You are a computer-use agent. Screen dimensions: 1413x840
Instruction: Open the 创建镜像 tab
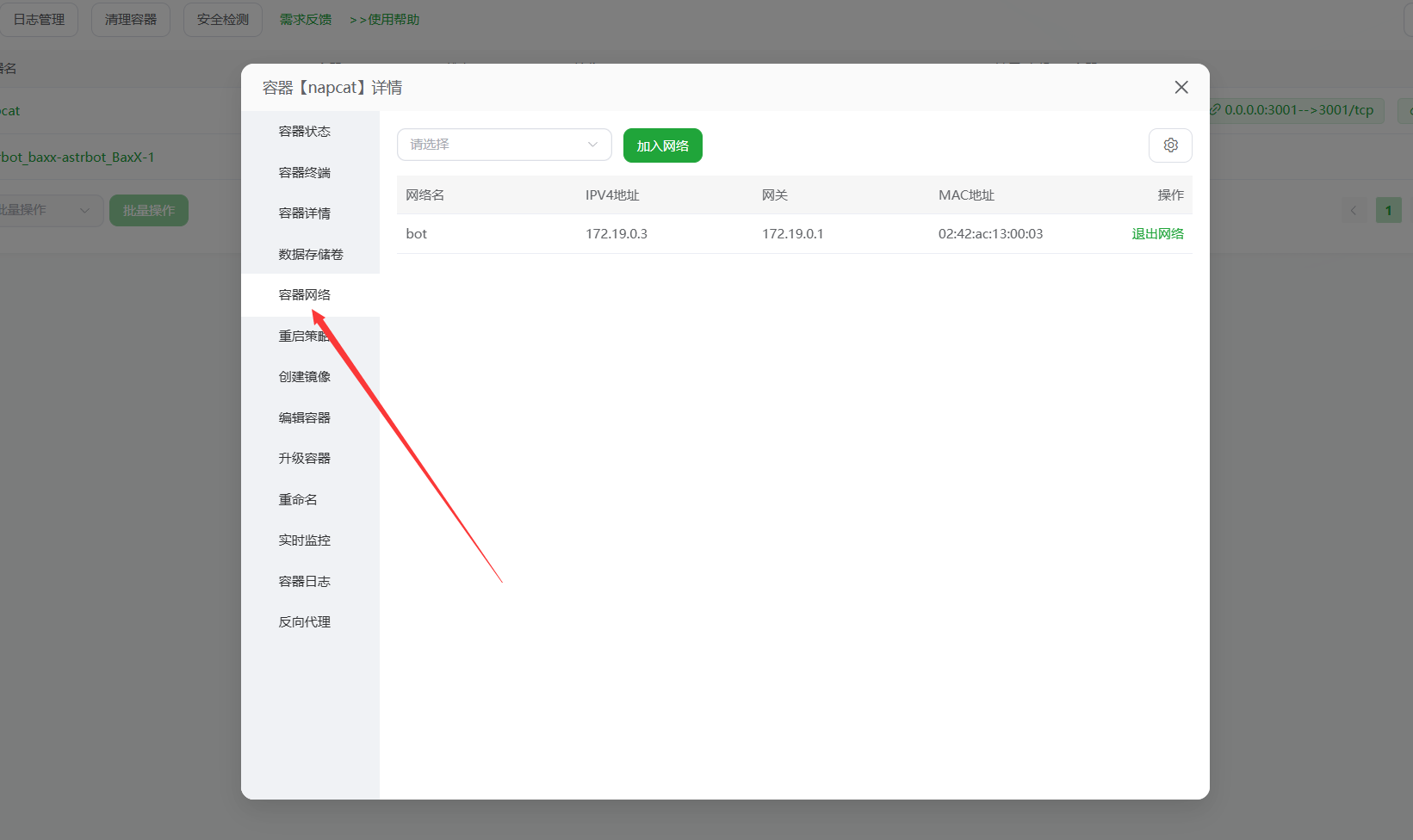point(304,377)
